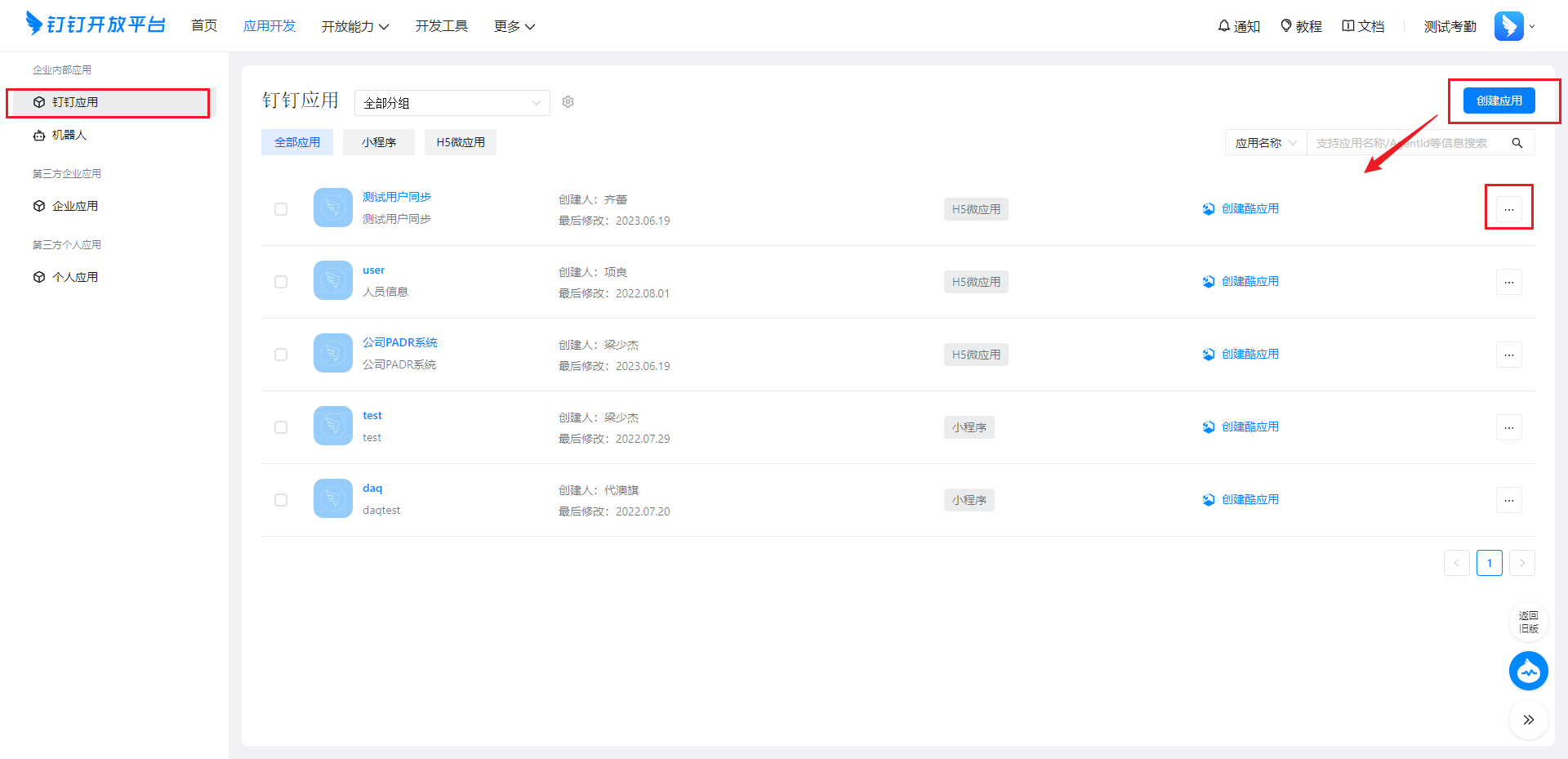Go to previous page arrow

pos(1457,563)
